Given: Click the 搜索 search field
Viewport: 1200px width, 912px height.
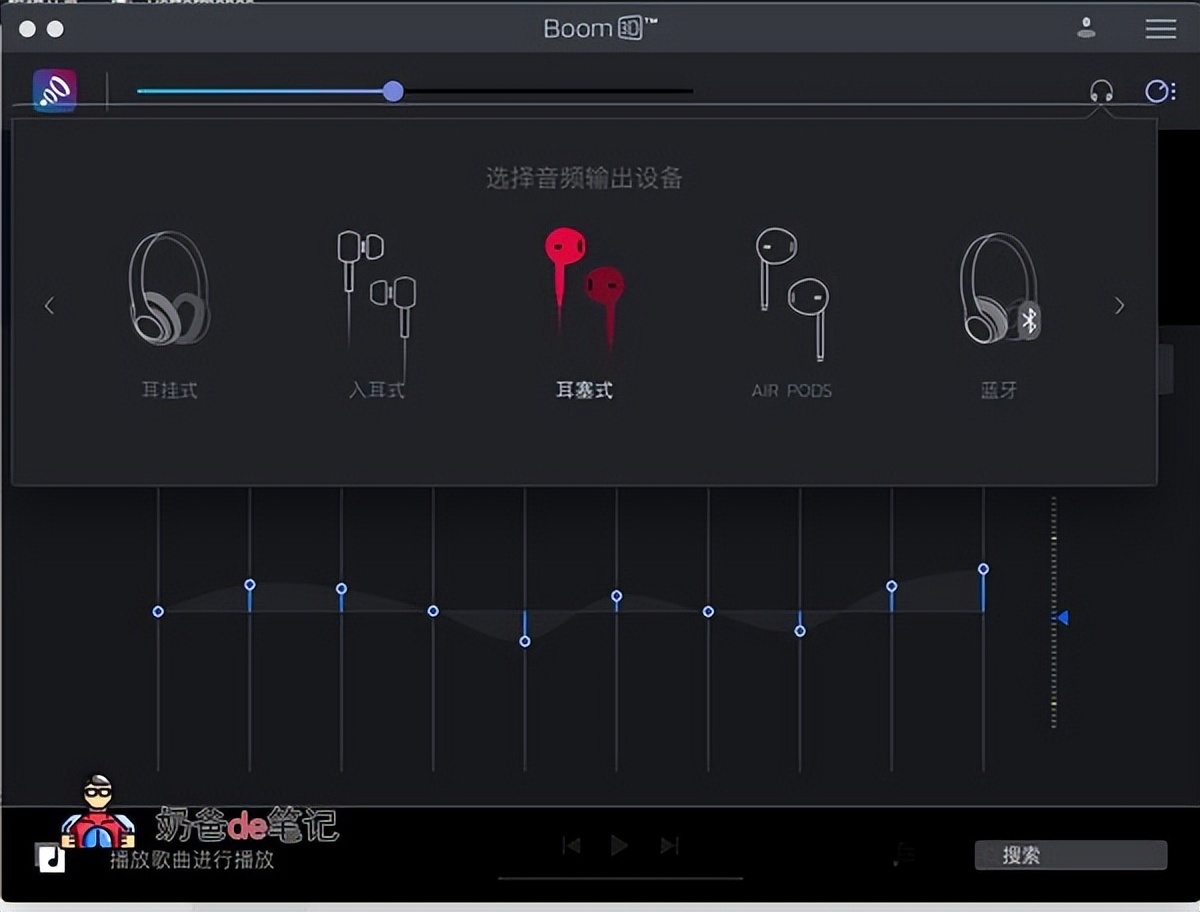Looking at the screenshot, I should (x=1071, y=855).
